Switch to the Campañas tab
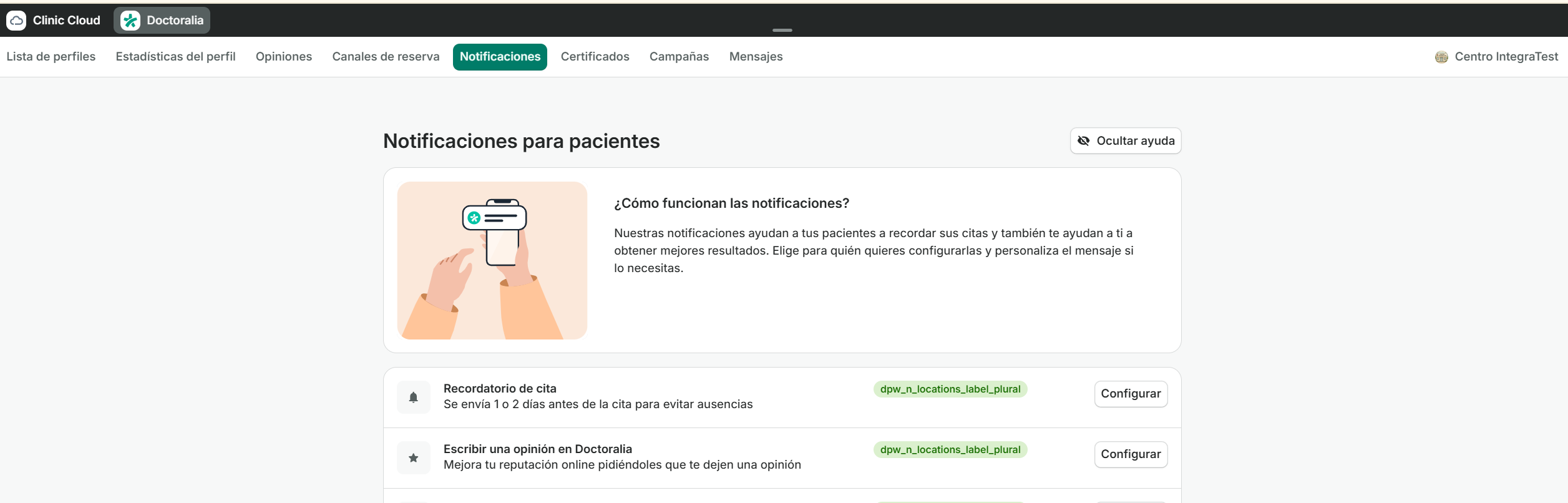The height and width of the screenshot is (503, 1568). click(679, 57)
